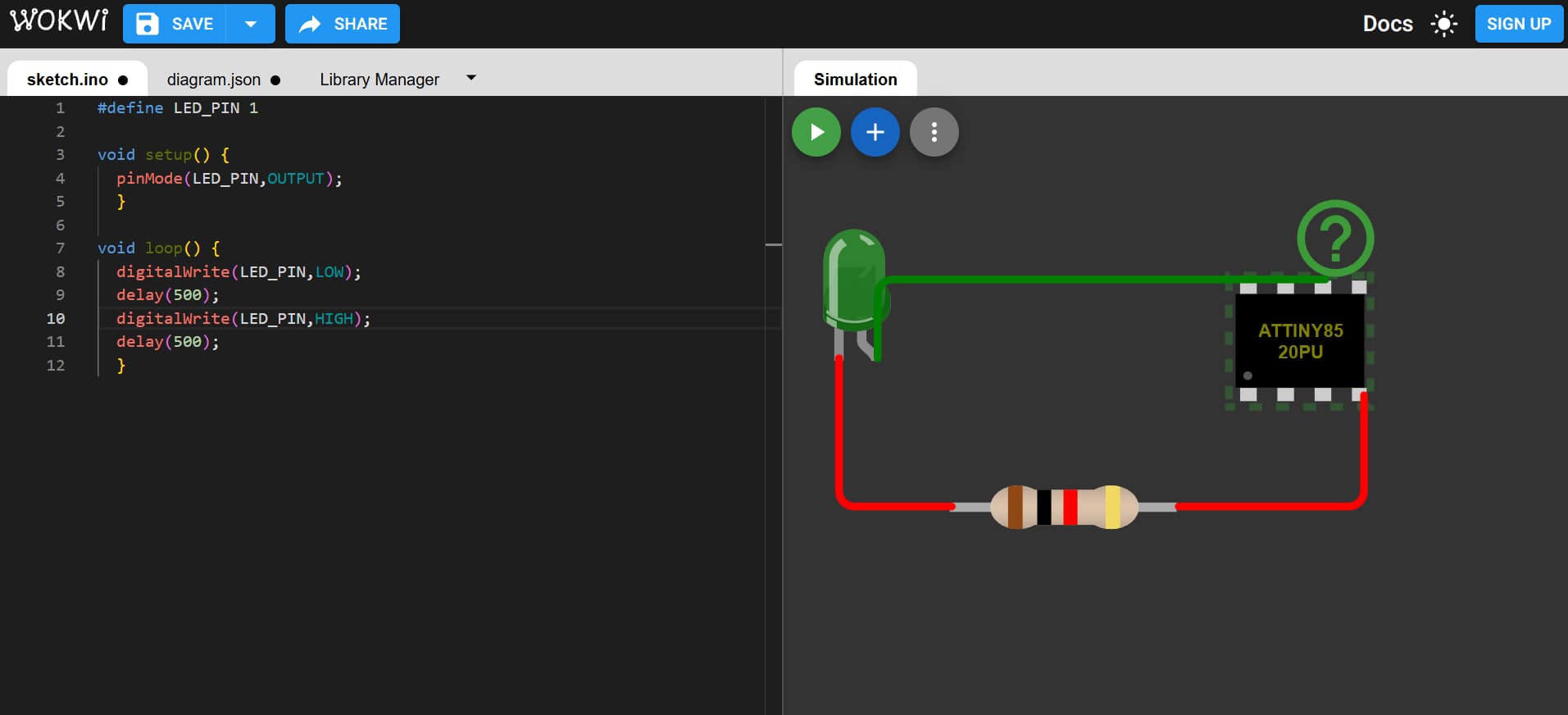The image size is (1568, 715).
Task: Click code line 10 with digitalWrite HIGH
Action: coord(243,318)
